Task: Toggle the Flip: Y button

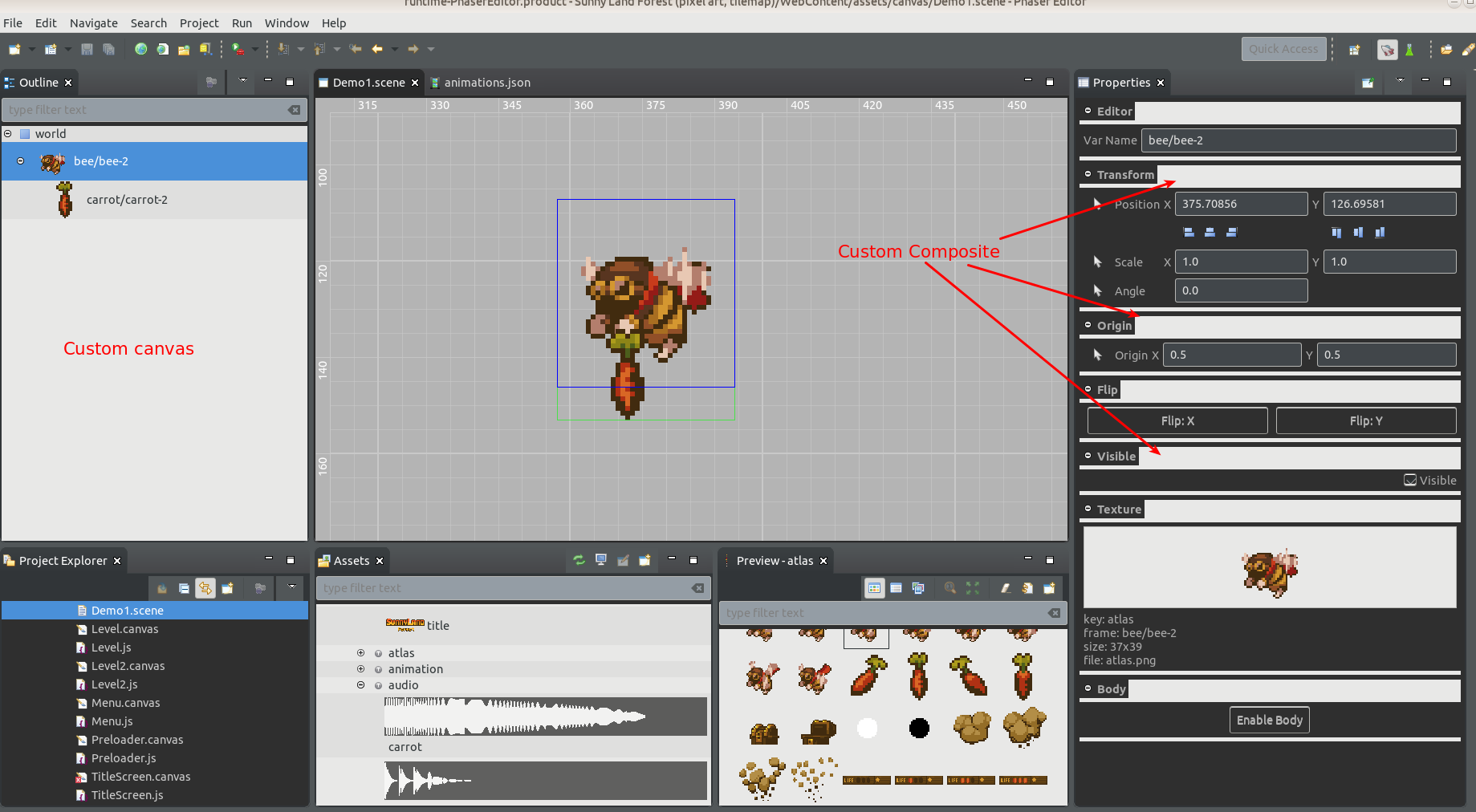Action: (1365, 420)
